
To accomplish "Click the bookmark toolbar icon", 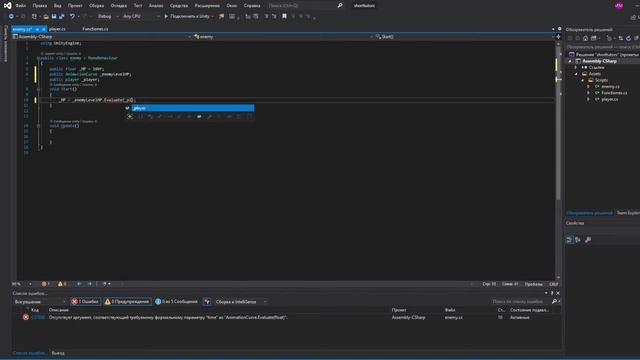I will (284, 16).
